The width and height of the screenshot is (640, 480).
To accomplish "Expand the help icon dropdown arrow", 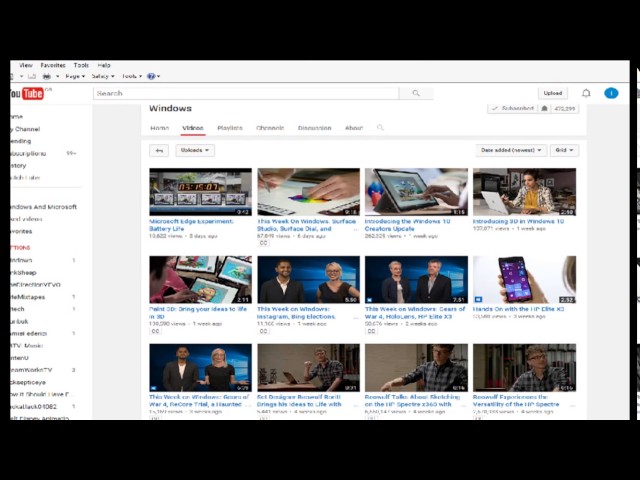I will point(158,76).
